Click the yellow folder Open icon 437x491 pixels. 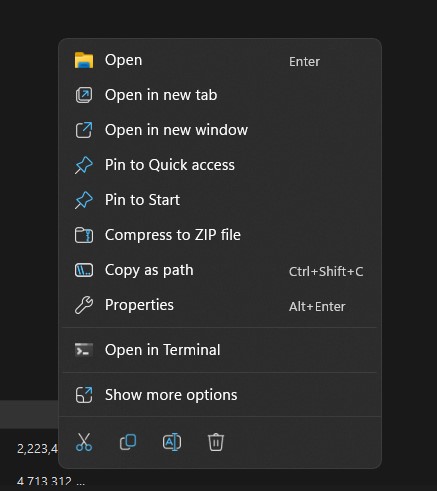point(84,60)
